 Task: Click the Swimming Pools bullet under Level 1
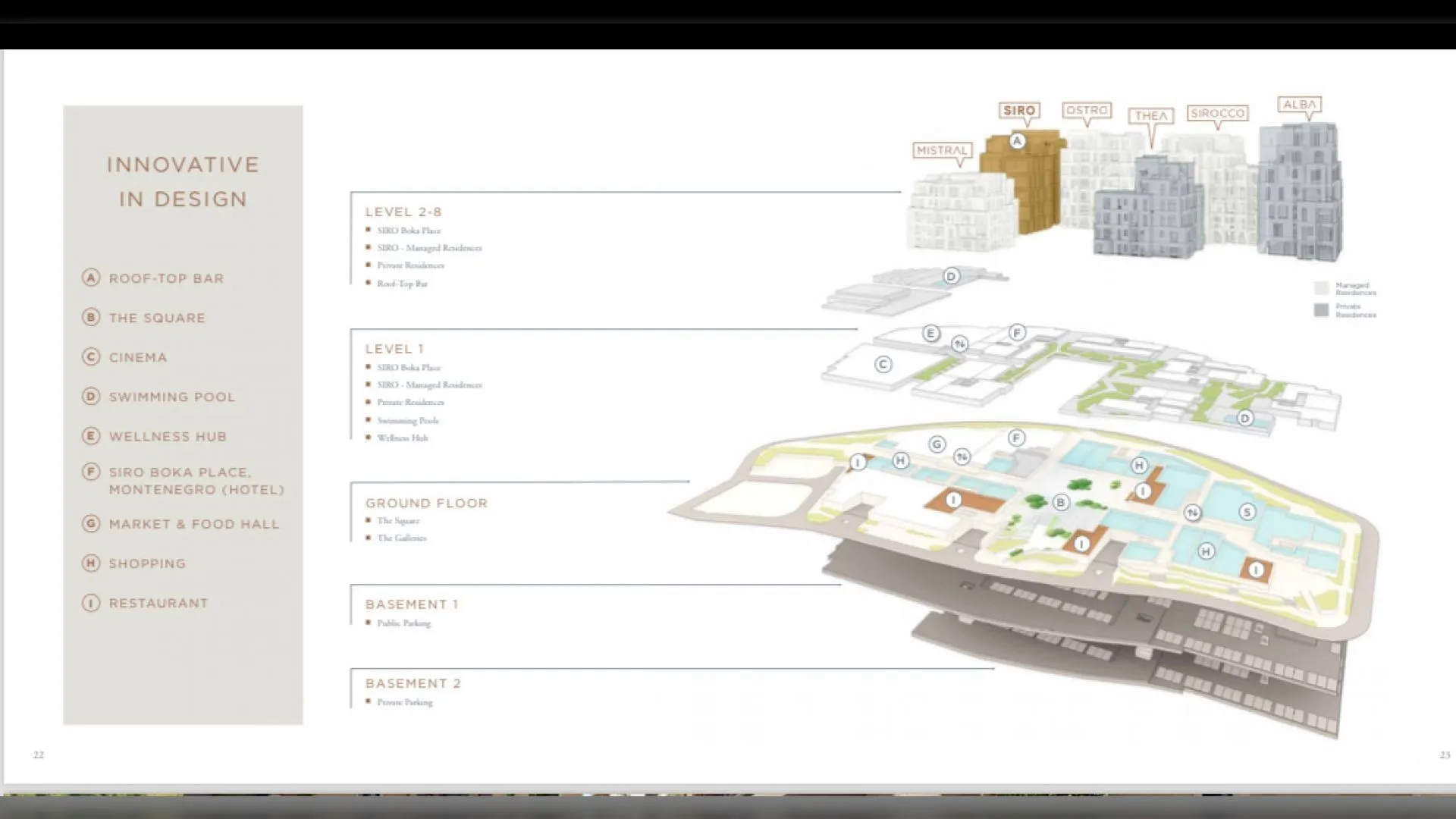point(408,420)
